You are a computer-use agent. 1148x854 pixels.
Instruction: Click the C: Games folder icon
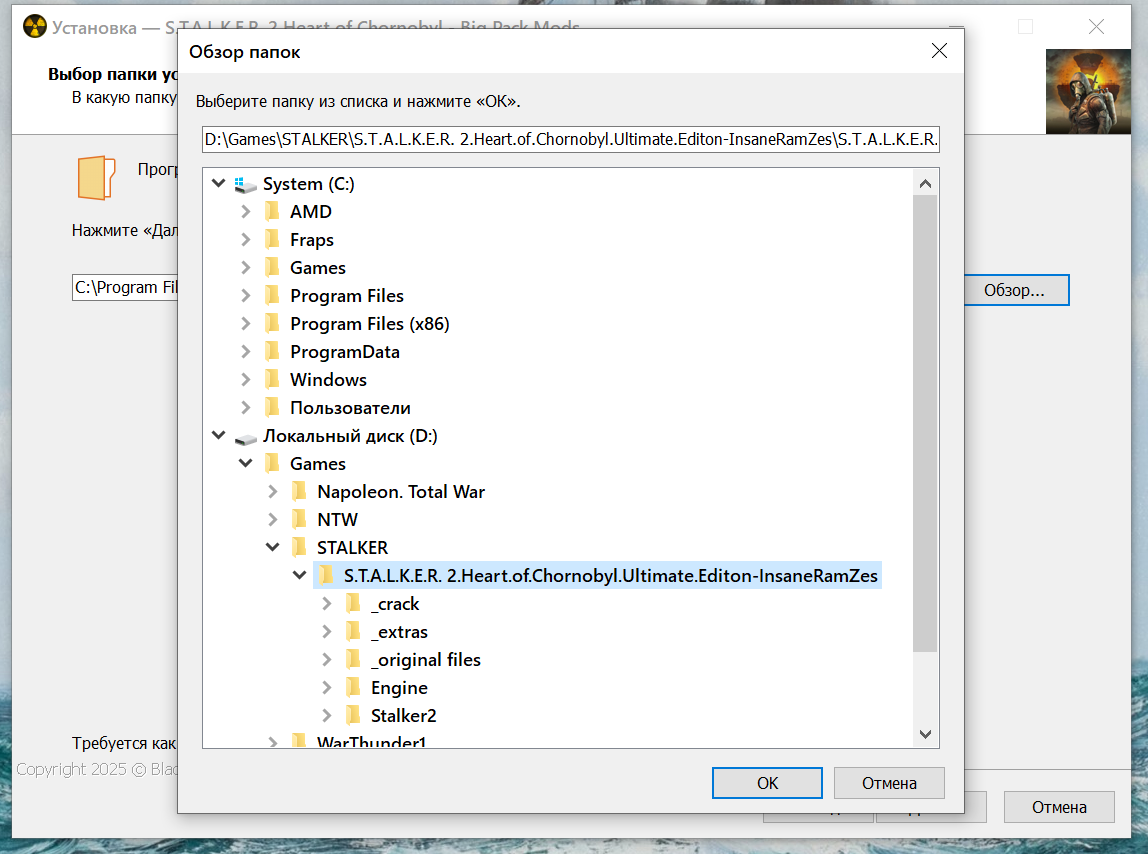click(272, 267)
